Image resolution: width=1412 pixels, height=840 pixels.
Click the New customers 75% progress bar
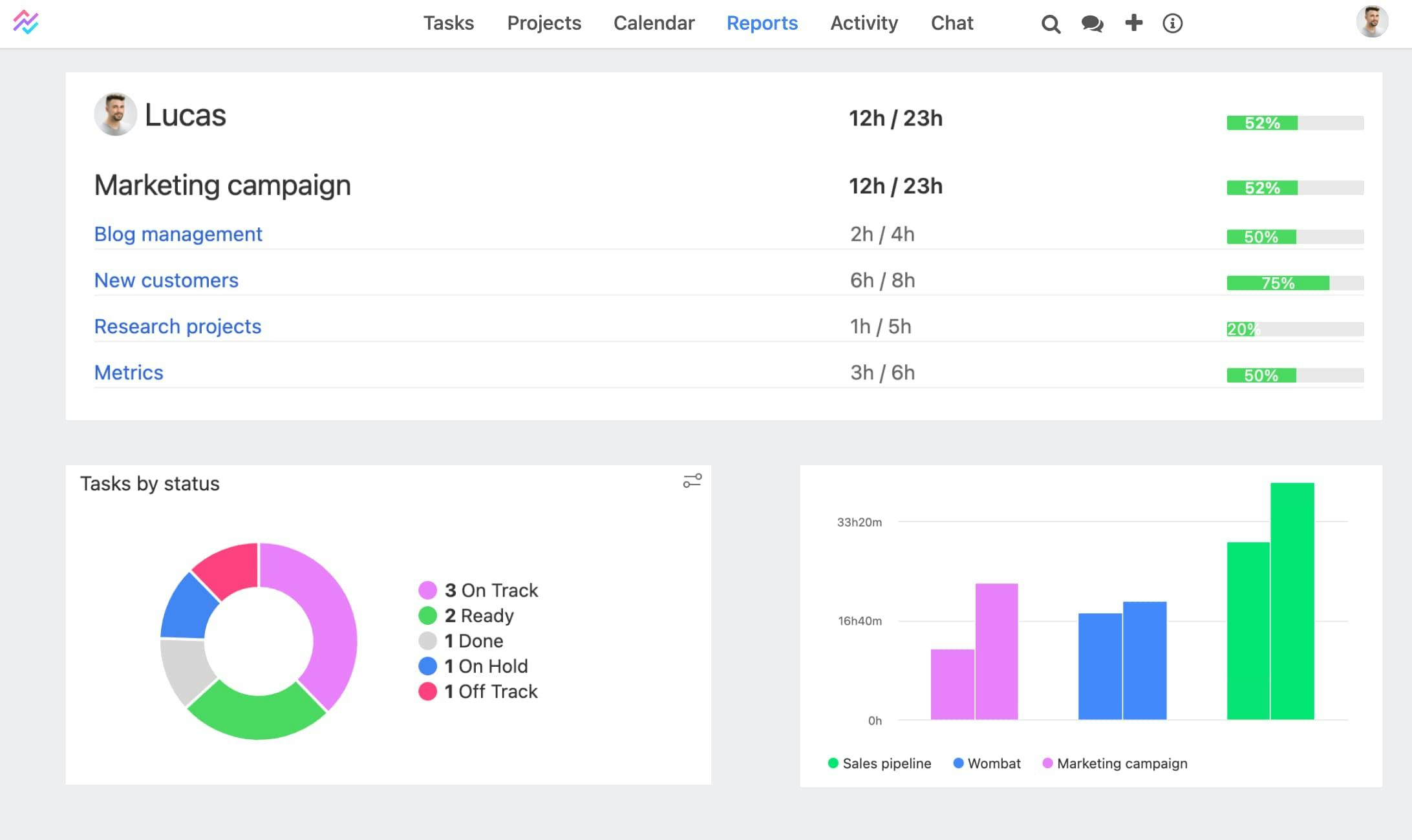pyautogui.click(x=1294, y=283)
